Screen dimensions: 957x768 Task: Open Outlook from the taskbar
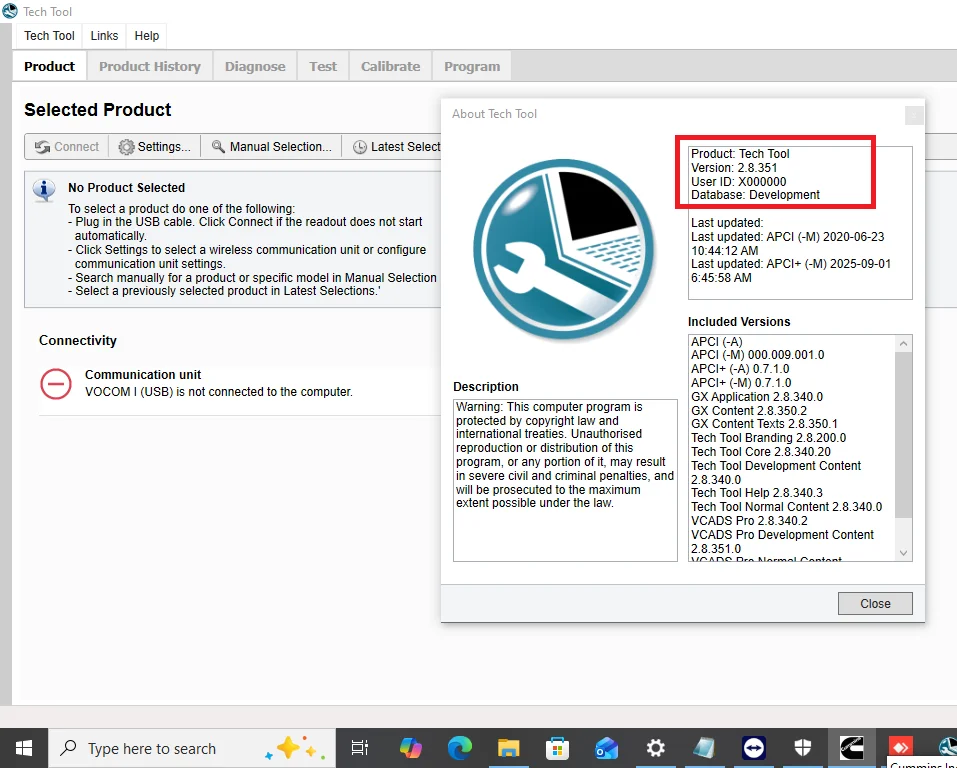coord(606,748)
